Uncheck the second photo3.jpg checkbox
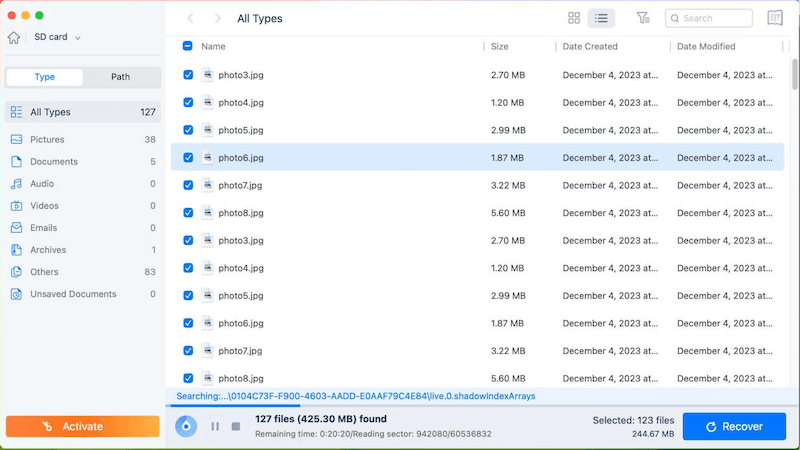Viewport: 800px width, 450px height. click(188, 240)
